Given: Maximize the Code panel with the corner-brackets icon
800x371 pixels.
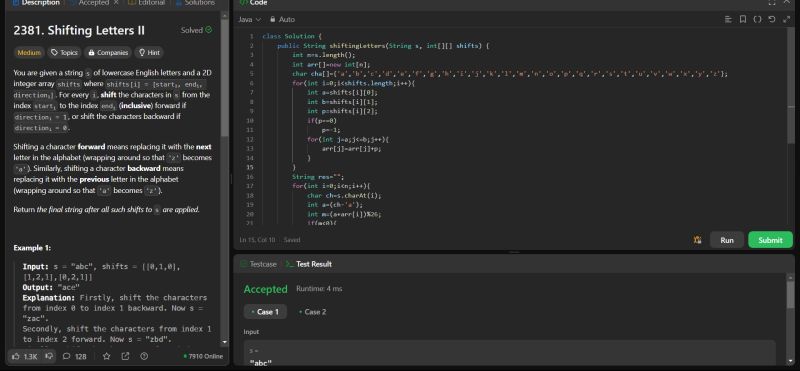Looking at the screenshot, I should pyautogui.click(x=772, y=3).
